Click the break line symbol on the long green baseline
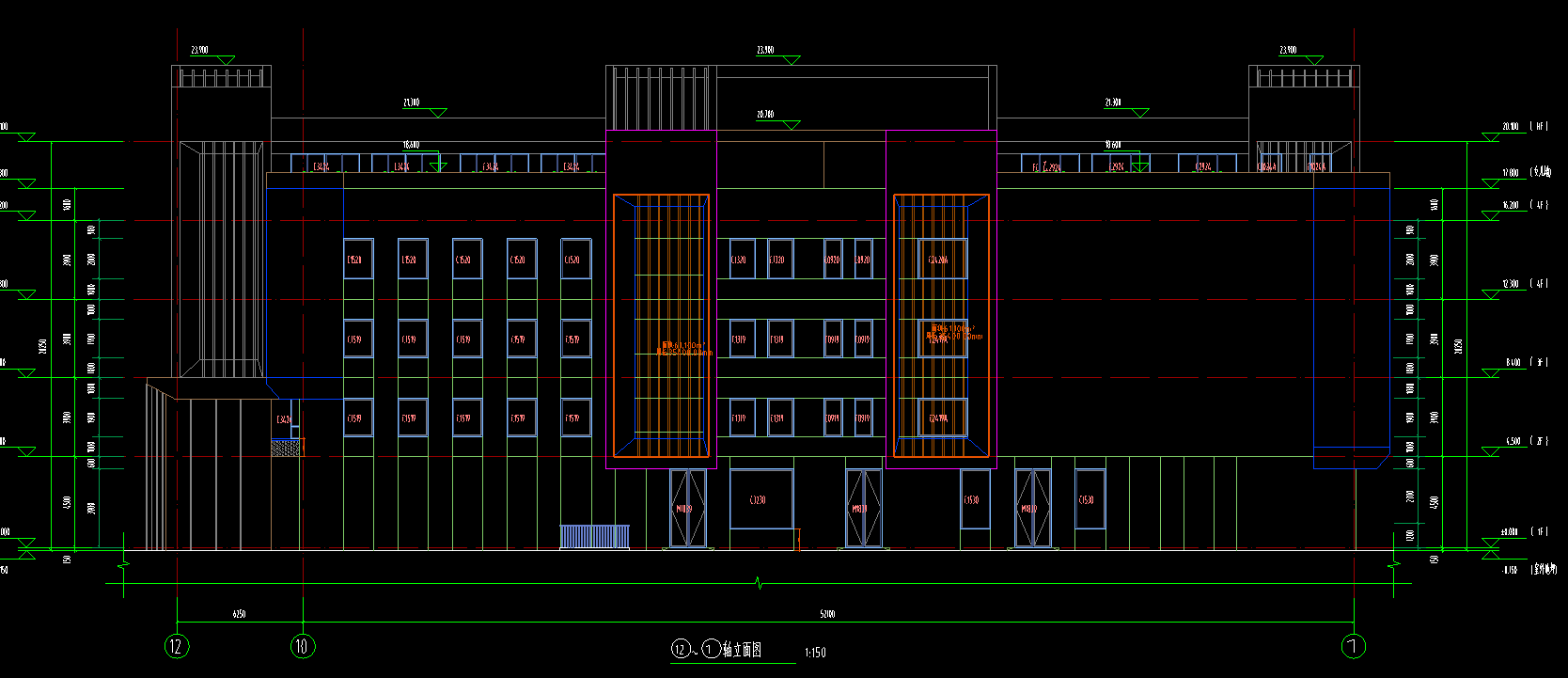The image size is (1568, 678). [759, 583]
